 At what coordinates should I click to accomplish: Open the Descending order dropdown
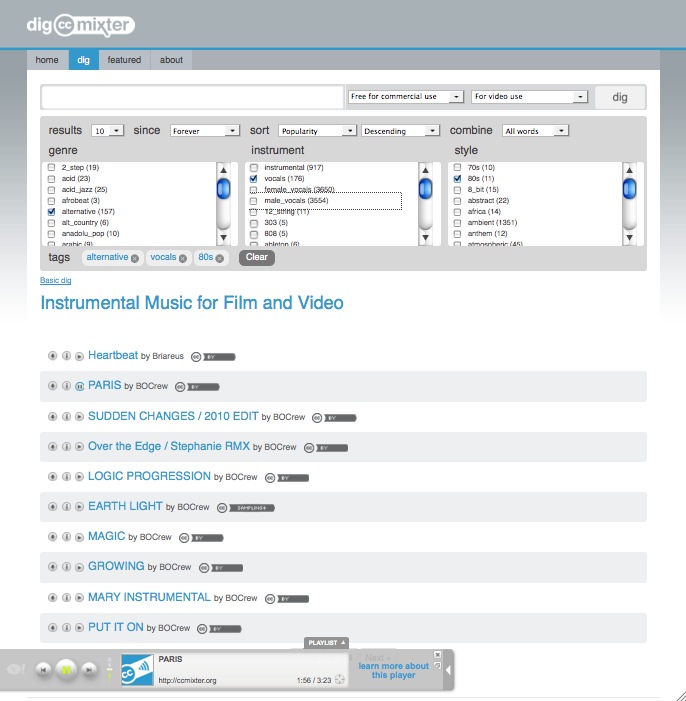click(x=400, y=131)
